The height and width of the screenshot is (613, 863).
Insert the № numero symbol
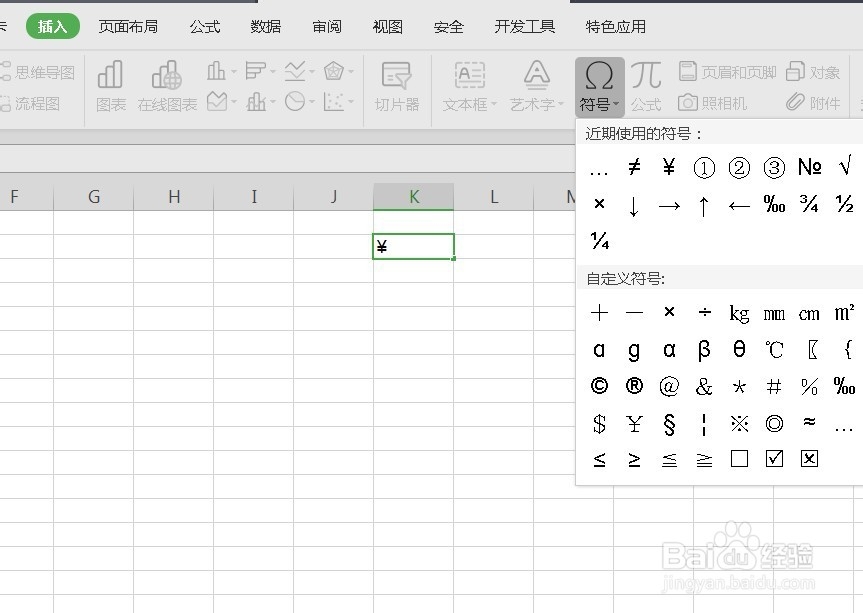(x=810, y=167)
